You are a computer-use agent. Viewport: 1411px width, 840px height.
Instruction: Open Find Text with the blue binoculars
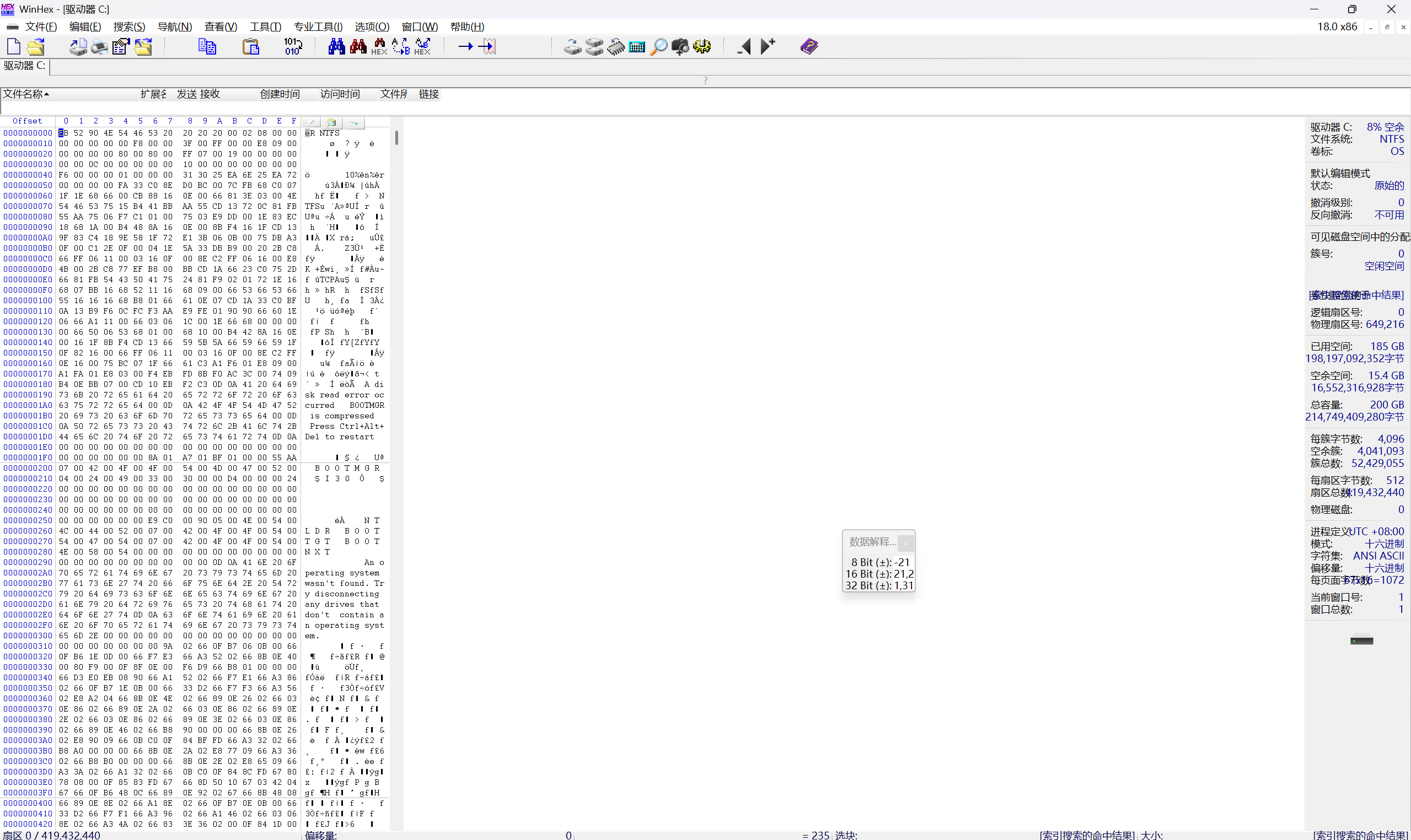coord(336,46)
